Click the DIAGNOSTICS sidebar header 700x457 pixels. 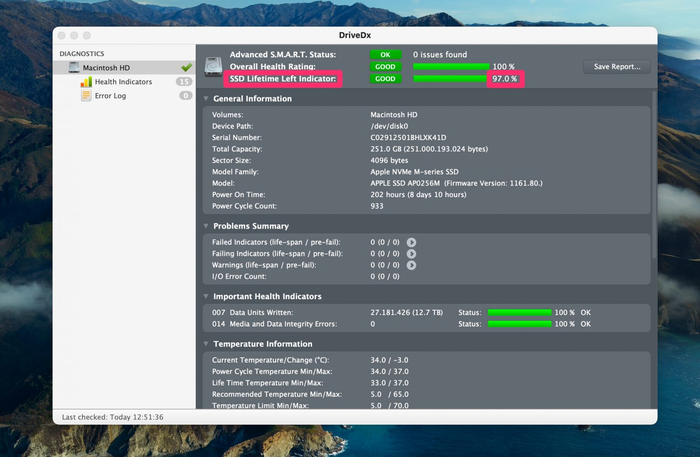(x=82, y=54)
